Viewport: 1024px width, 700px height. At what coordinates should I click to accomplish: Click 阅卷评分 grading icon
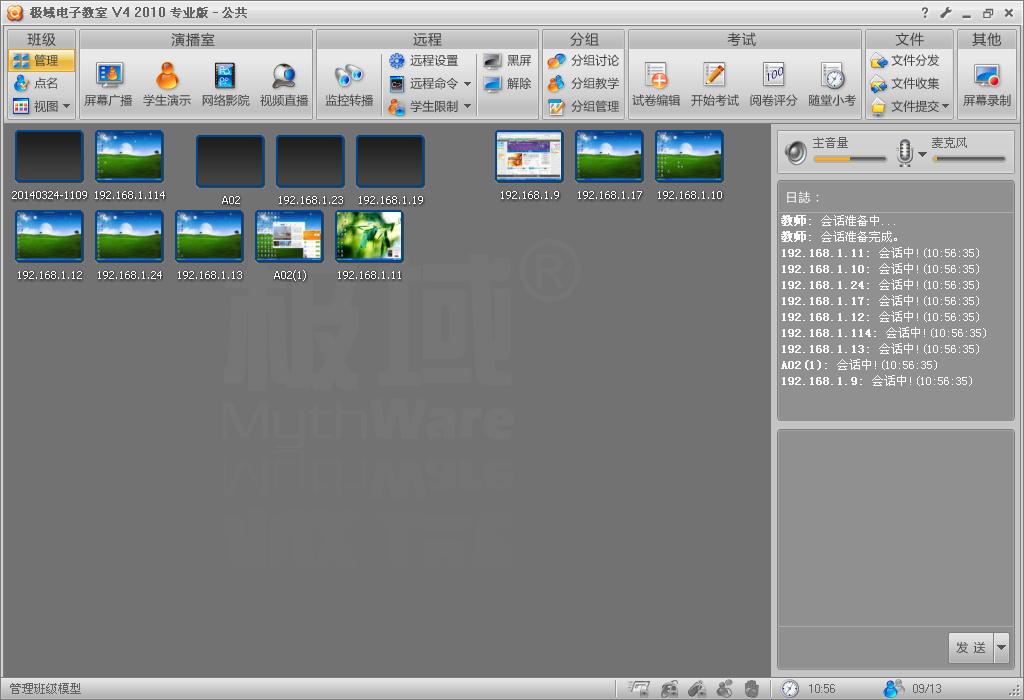tap(773, 84)
